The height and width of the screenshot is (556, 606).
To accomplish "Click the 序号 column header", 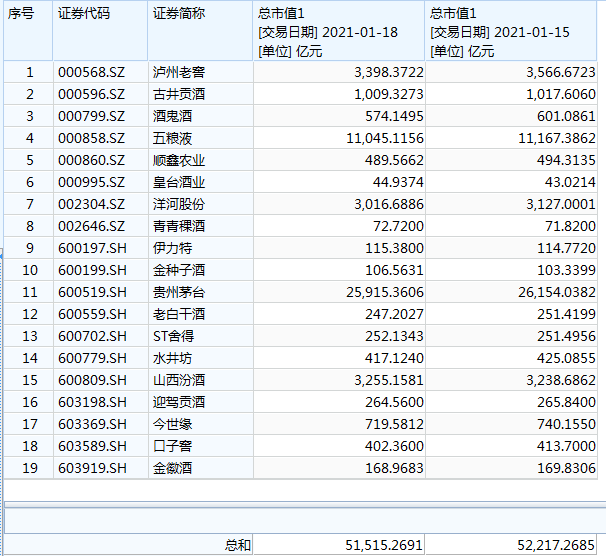I will pyautogui.click(x=28, y=31).
